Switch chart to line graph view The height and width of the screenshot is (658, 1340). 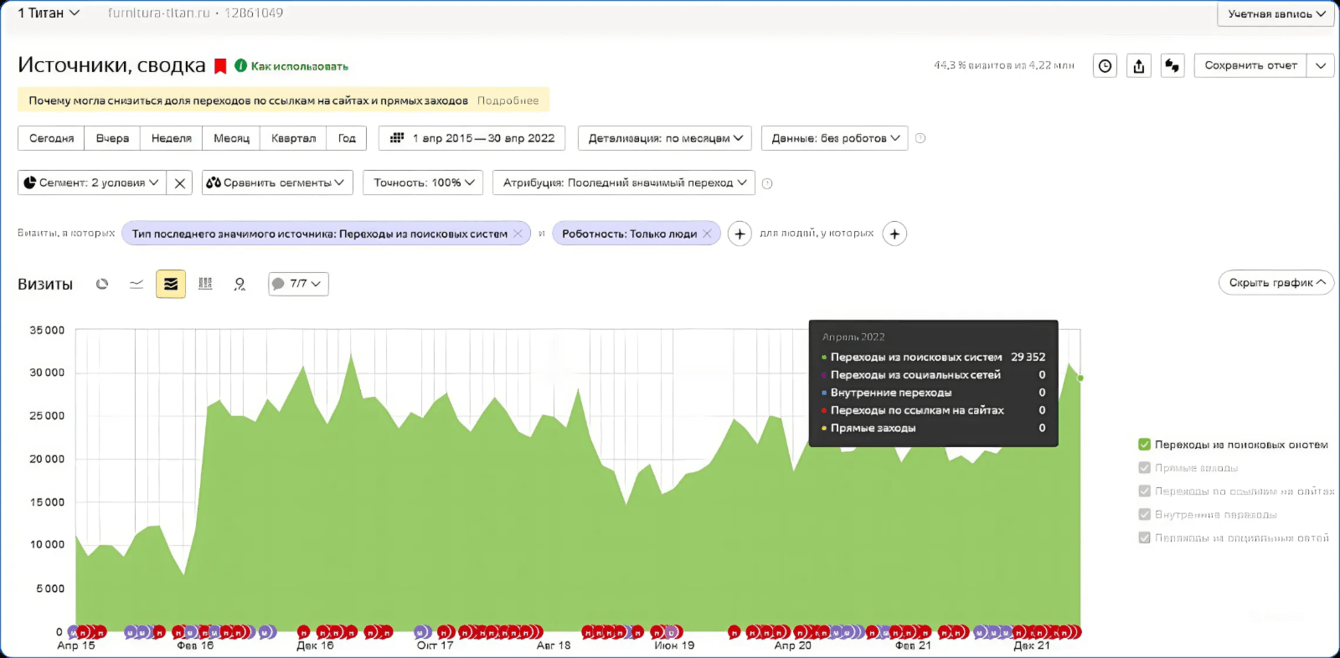136,284
